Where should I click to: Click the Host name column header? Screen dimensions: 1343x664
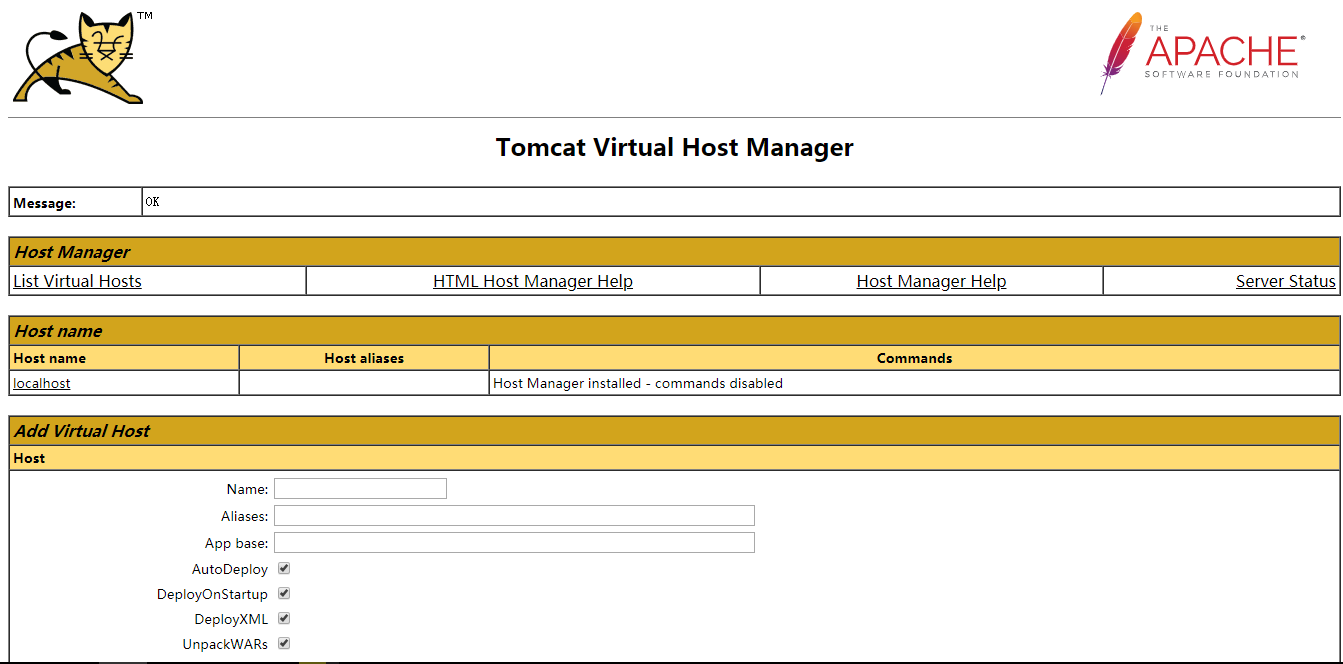click(x=125, y=358)
